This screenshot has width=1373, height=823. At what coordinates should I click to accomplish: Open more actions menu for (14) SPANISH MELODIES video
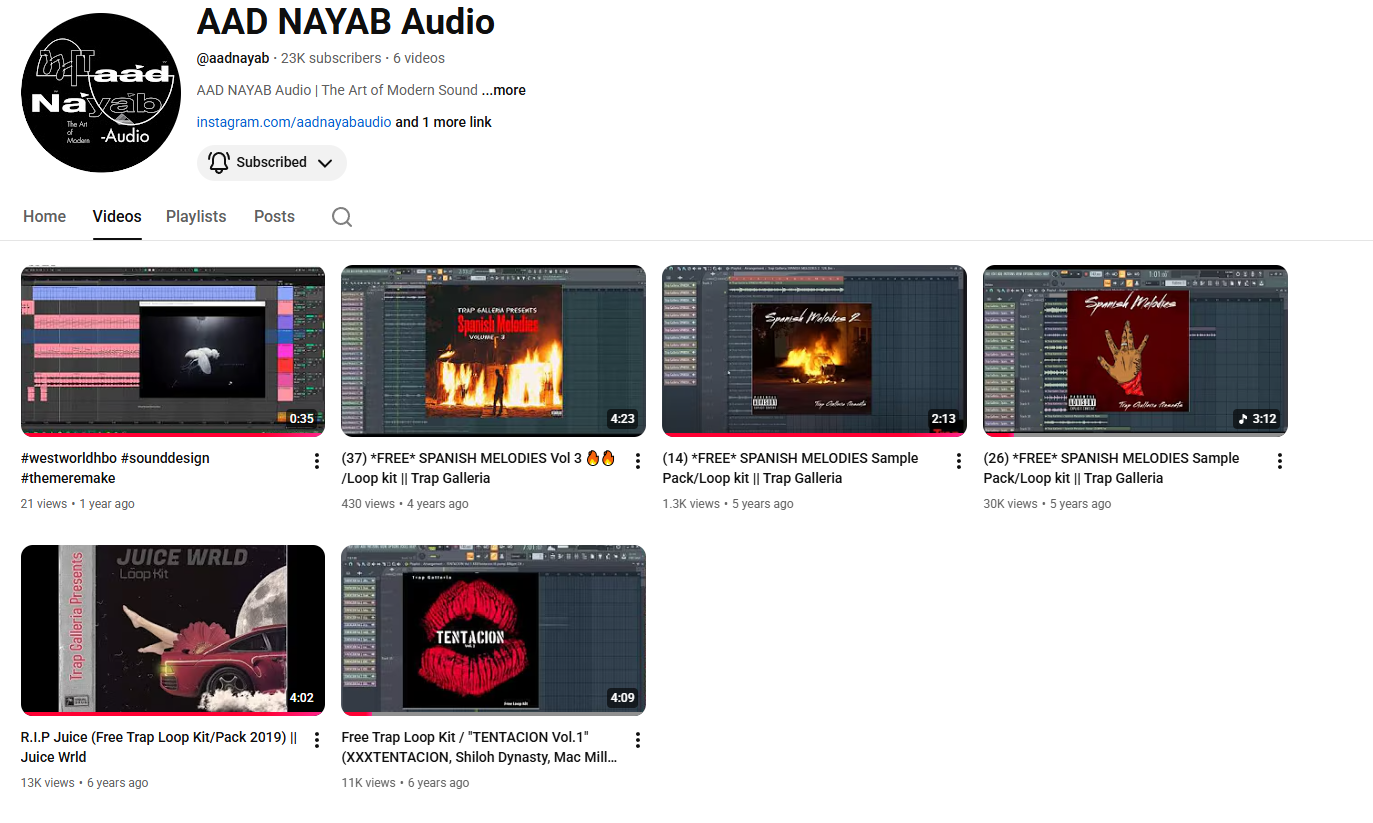[x=958, y=461]
